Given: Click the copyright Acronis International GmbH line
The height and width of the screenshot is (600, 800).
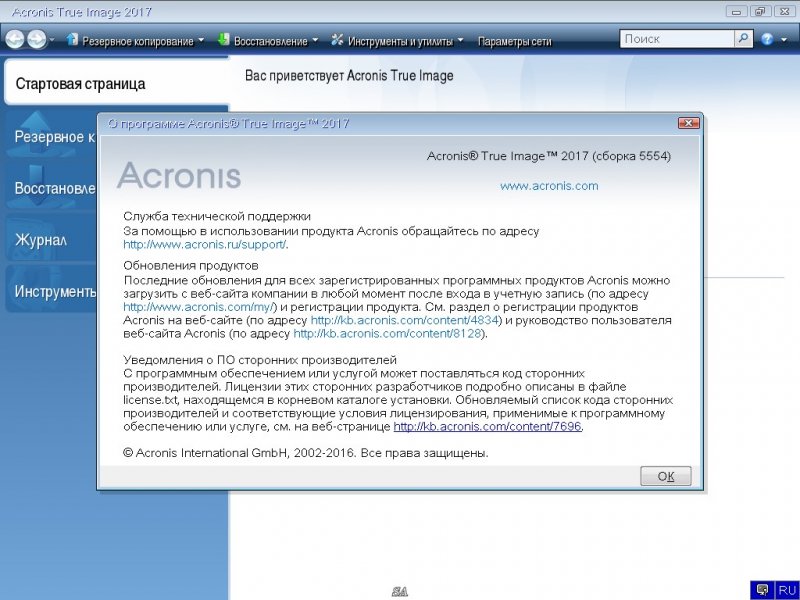Looking at the screenshot, I should [306, 453].
